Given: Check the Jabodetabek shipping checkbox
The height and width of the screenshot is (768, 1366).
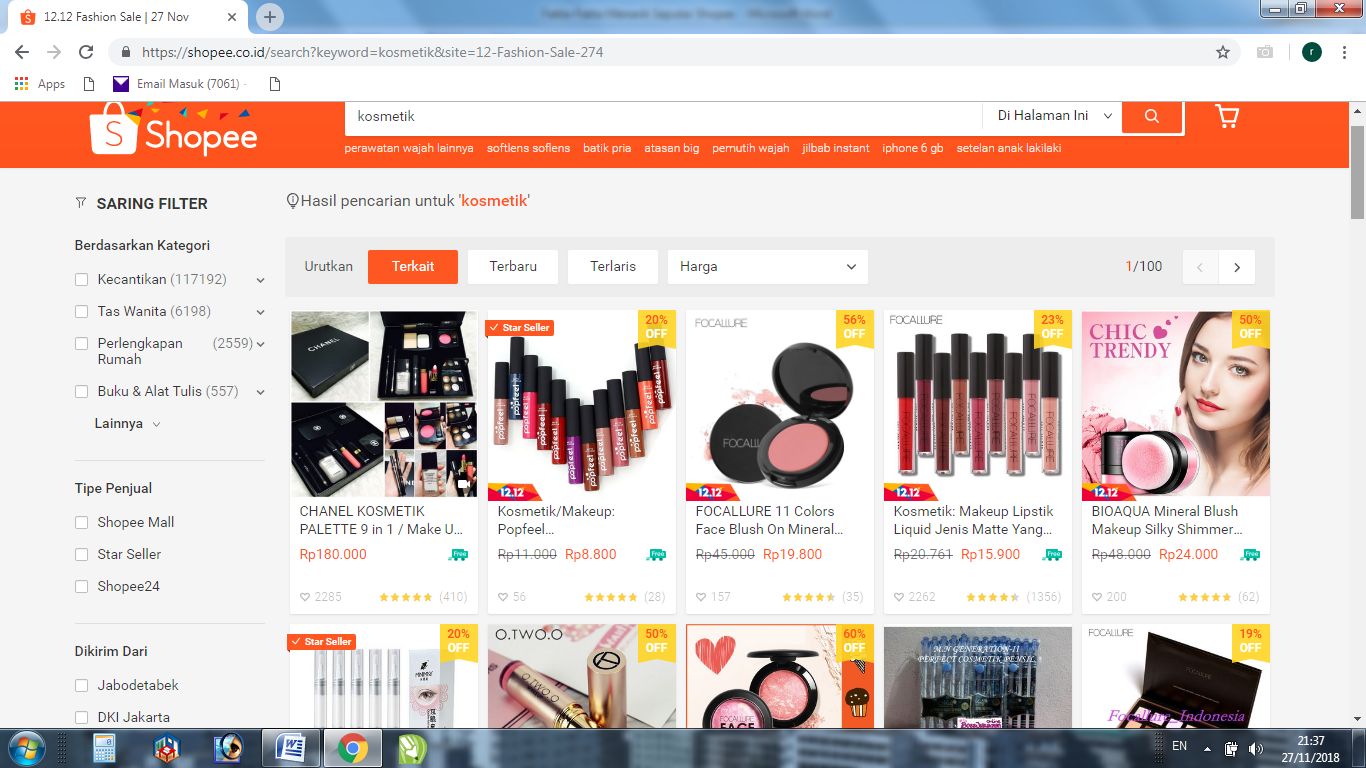Looking at the screenshot, I should click(82, 685).
